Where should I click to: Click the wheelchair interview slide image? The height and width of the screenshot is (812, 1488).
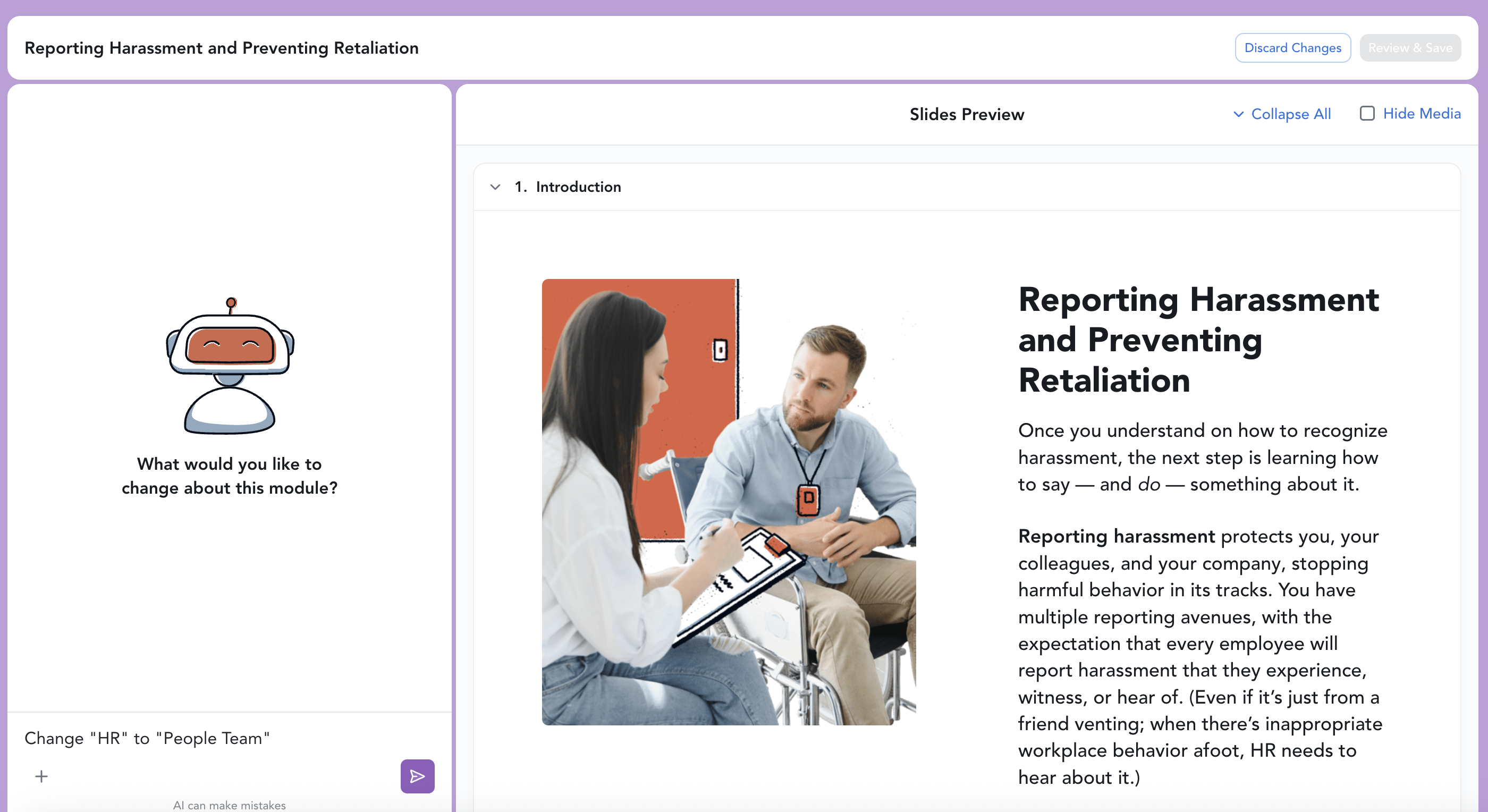(729, 502)
